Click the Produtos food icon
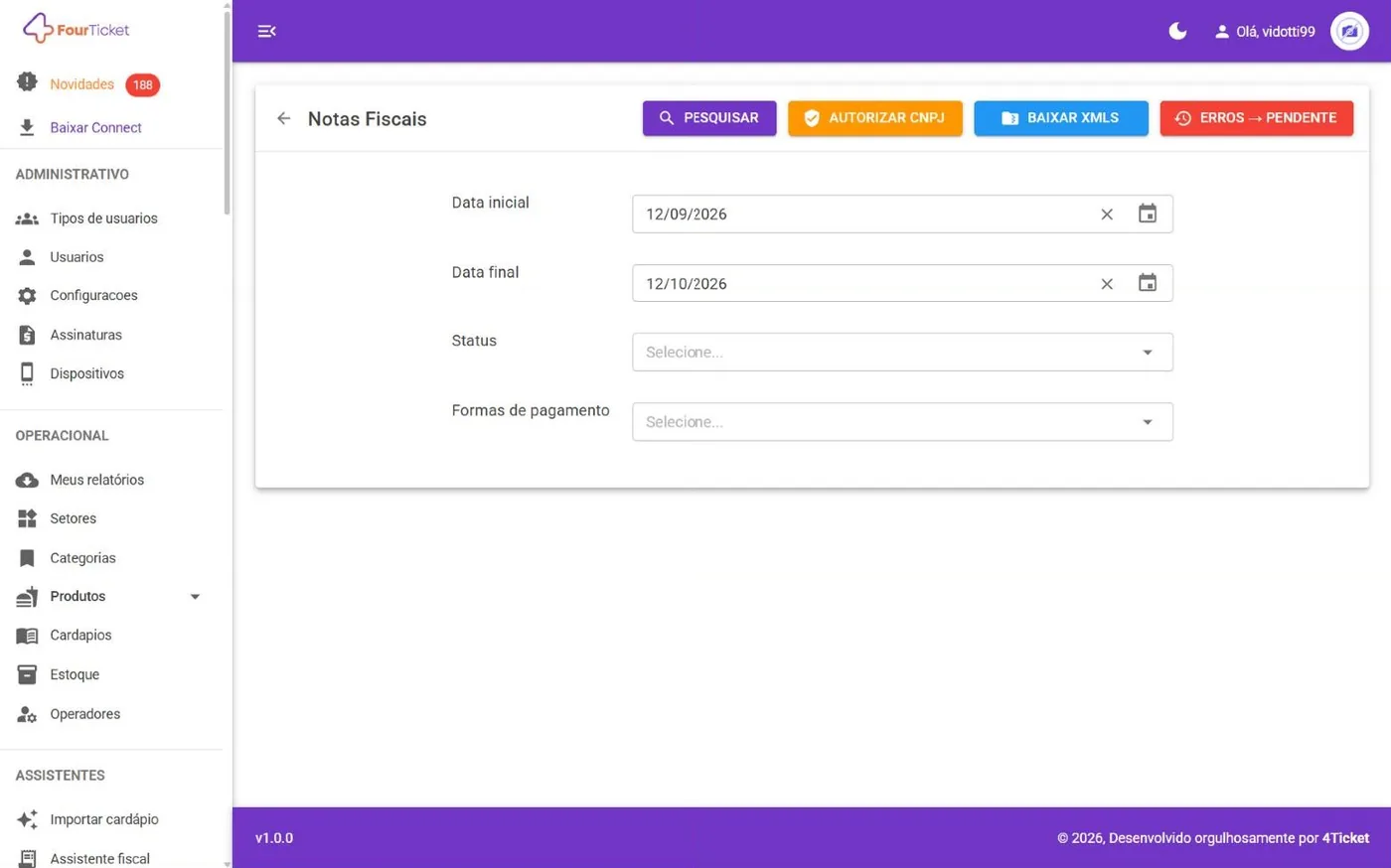Image resolution: width=1391 pixels, height=868 pixels. (27, 596)
